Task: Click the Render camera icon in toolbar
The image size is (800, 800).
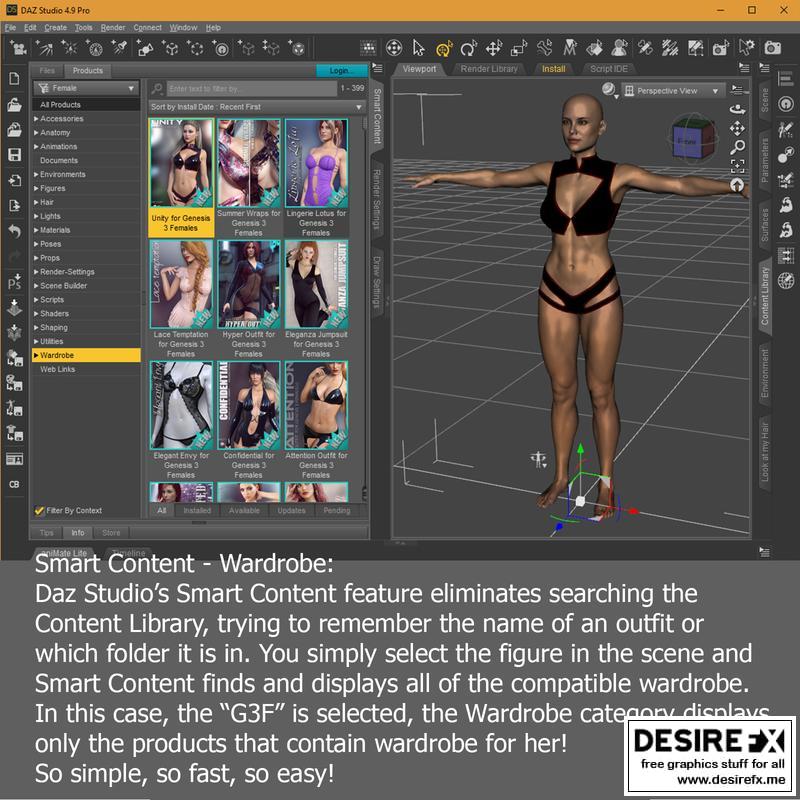Action: coord(772,48)
